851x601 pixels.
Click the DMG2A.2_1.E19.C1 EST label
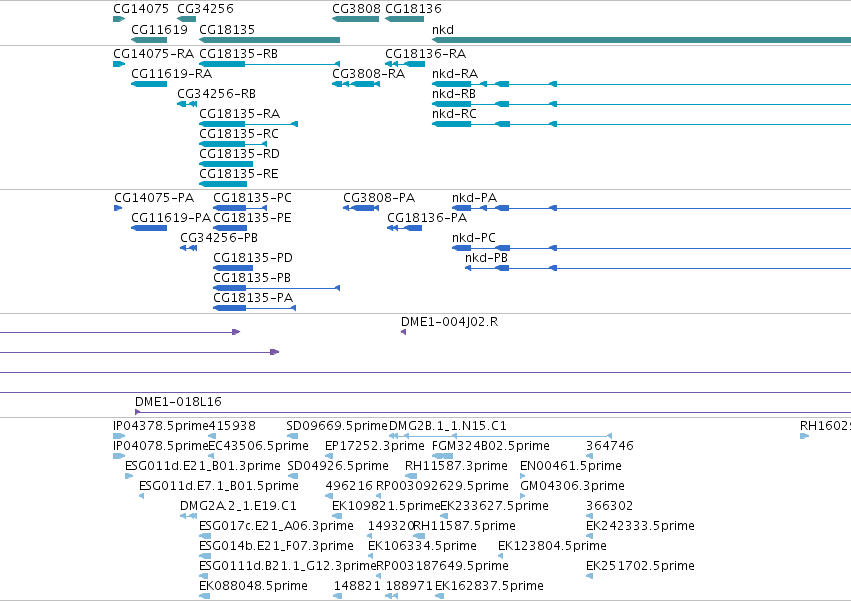point(239,507)
